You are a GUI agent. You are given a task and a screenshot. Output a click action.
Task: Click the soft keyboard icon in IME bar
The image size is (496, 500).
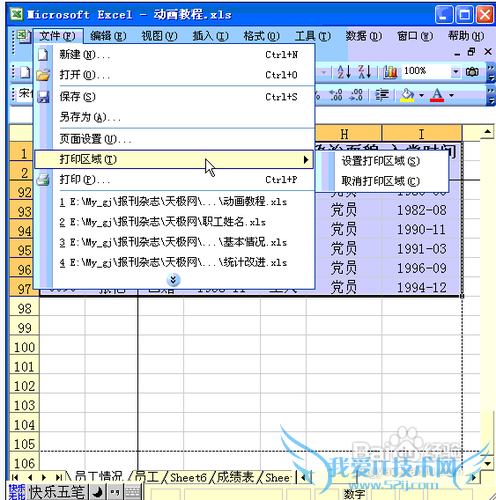pyautogui.click(x=133, y=492)
